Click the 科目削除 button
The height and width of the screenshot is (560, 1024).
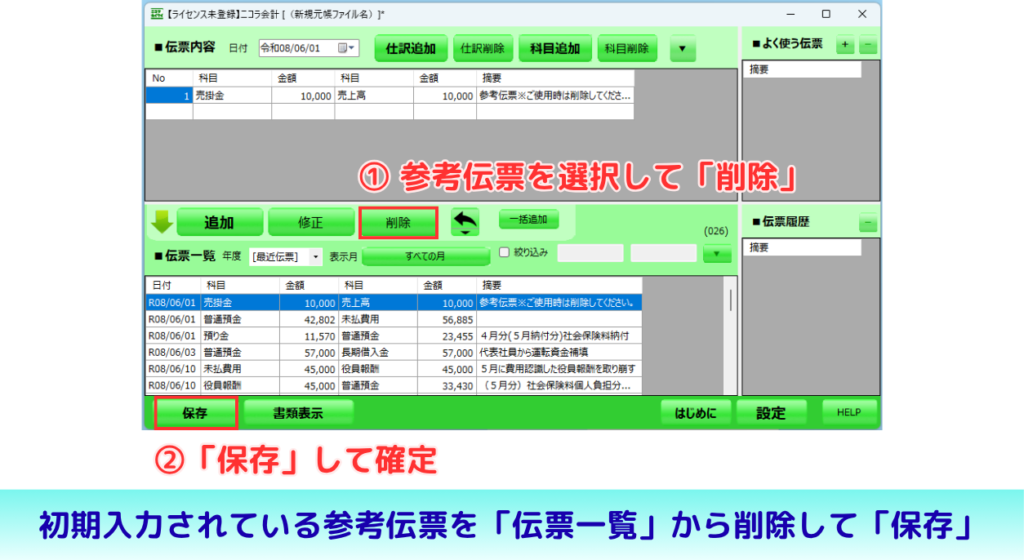pos(627,48)
